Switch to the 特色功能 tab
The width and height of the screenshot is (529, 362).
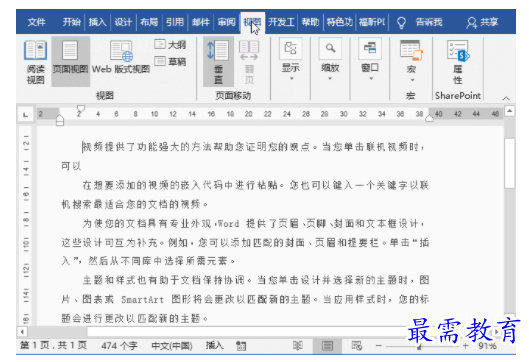[340, 22]
